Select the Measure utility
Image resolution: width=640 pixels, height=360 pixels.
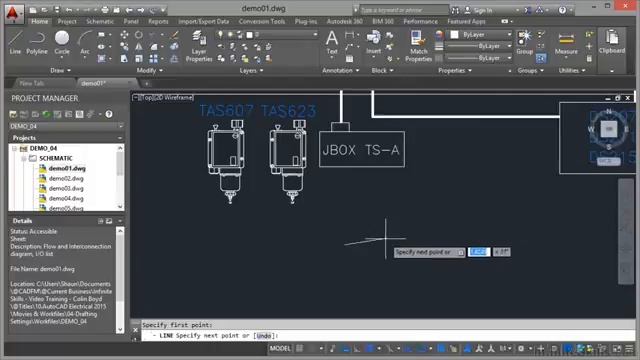coord(566,44)
